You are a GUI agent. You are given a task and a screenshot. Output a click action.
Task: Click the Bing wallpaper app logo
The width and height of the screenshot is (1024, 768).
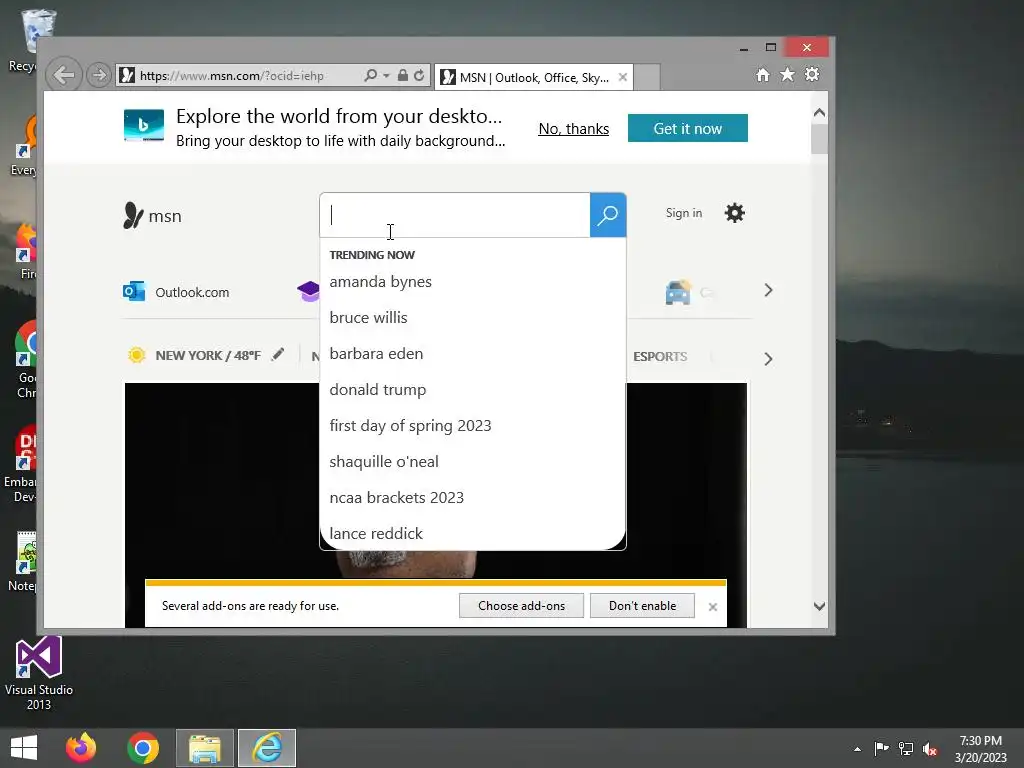click(144, 125)
